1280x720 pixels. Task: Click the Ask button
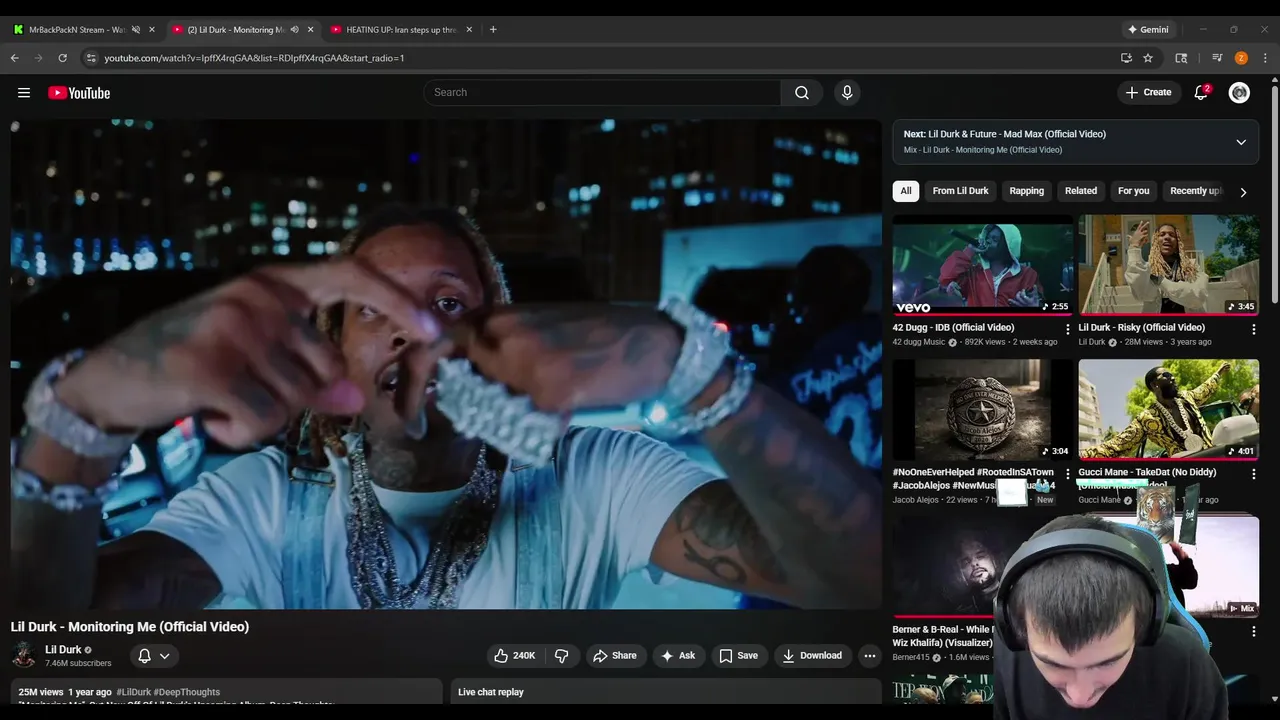[678, 656]
